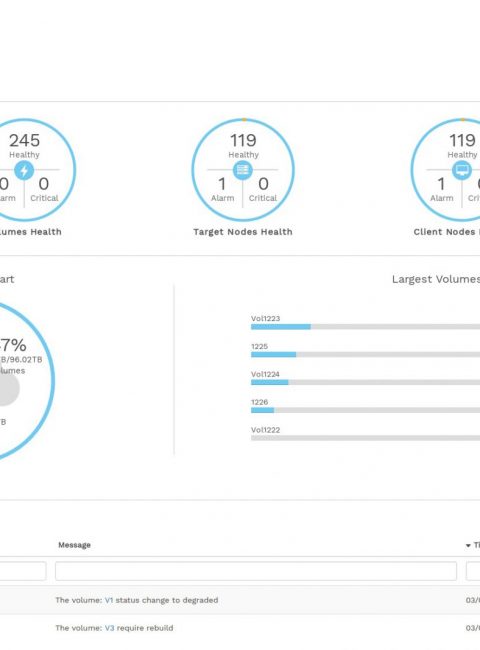Open the V3 volume link

tap(109, 628)
